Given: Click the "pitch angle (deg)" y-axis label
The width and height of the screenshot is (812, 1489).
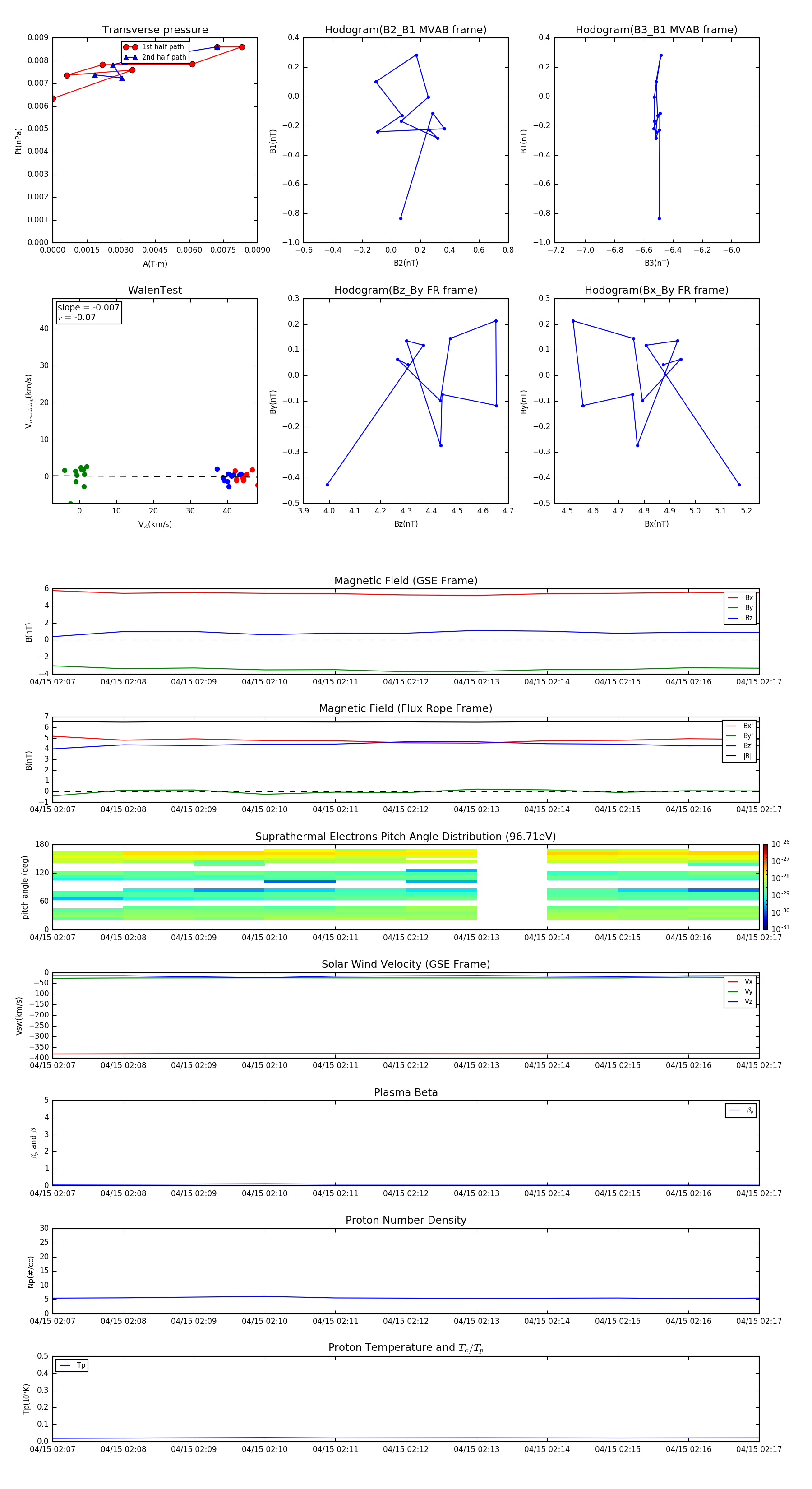Looking at the screenshot, I should [x=25, y=887].
